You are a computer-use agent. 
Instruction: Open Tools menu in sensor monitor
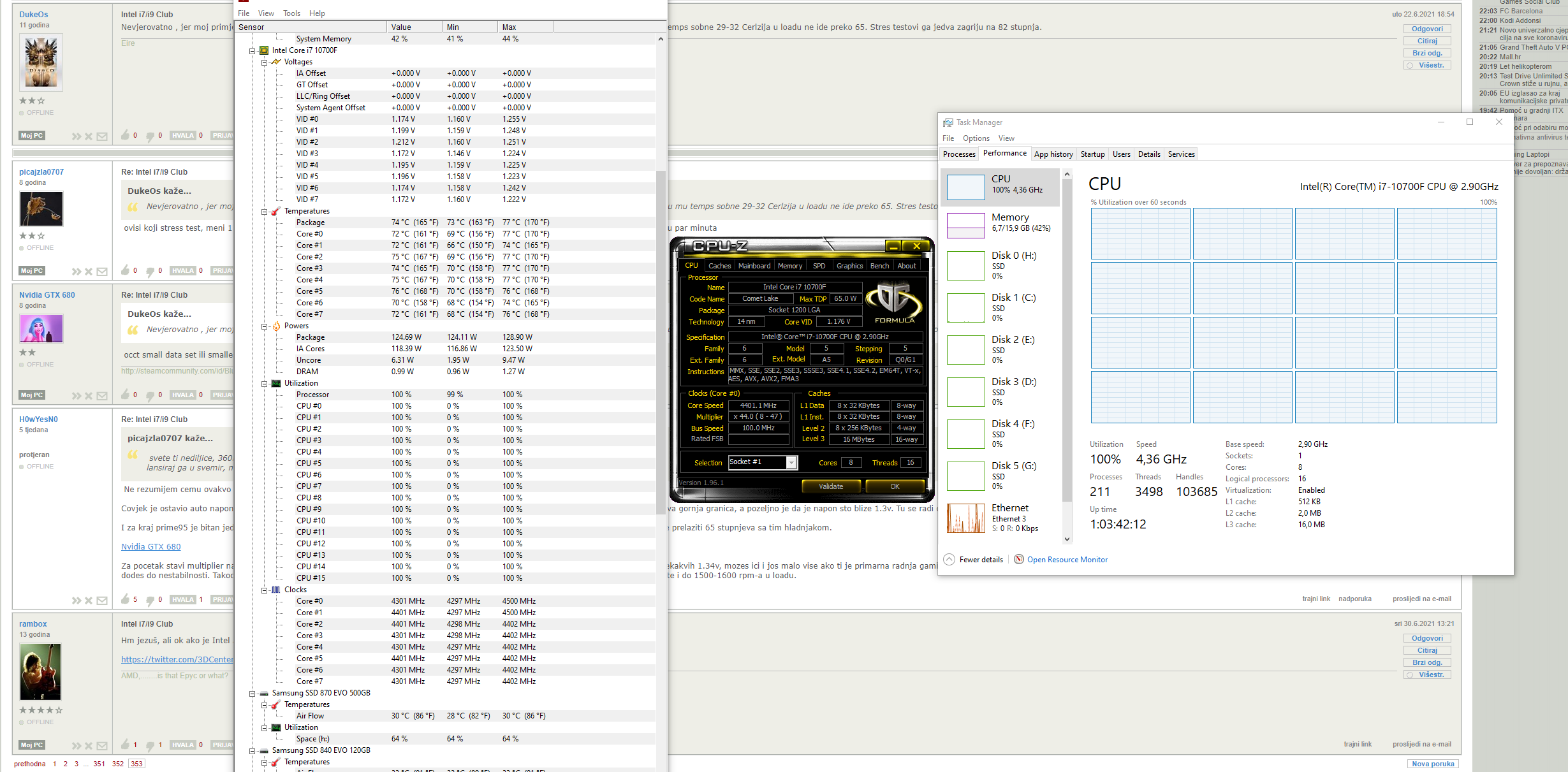tap(291, 13)
